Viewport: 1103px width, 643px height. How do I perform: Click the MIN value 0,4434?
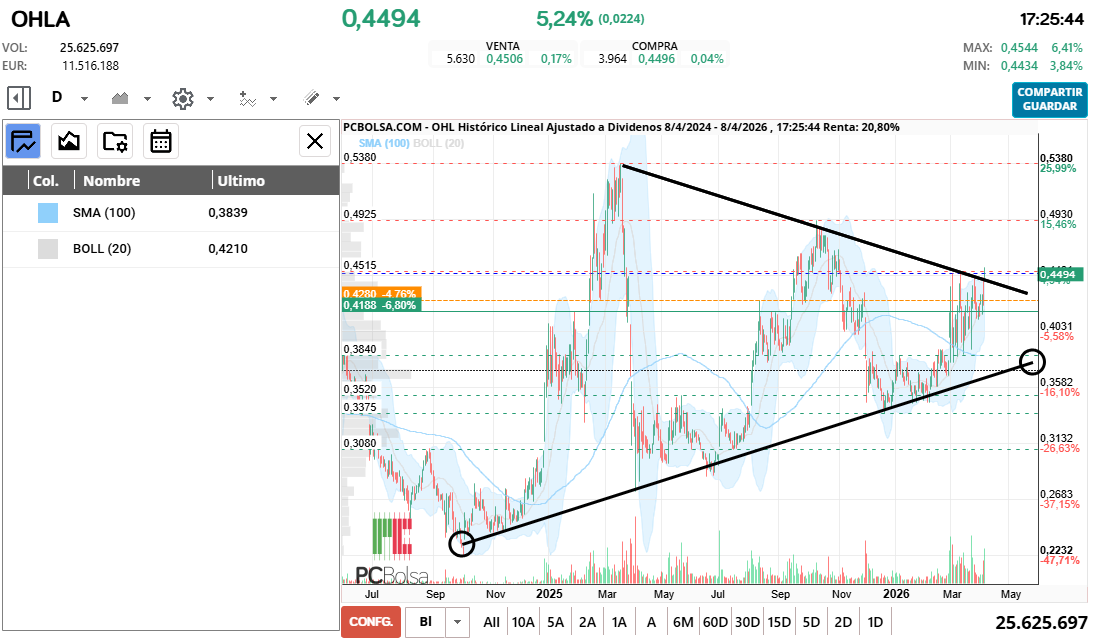1019,66
